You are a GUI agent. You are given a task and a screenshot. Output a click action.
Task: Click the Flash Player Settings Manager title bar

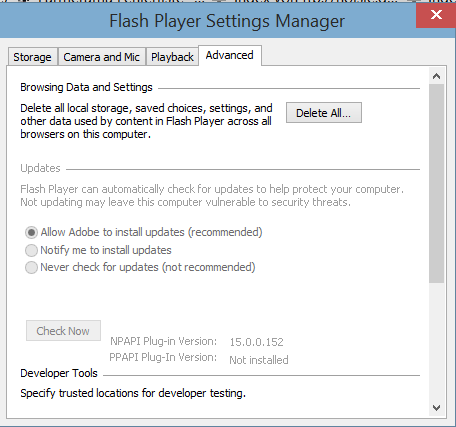227,21
